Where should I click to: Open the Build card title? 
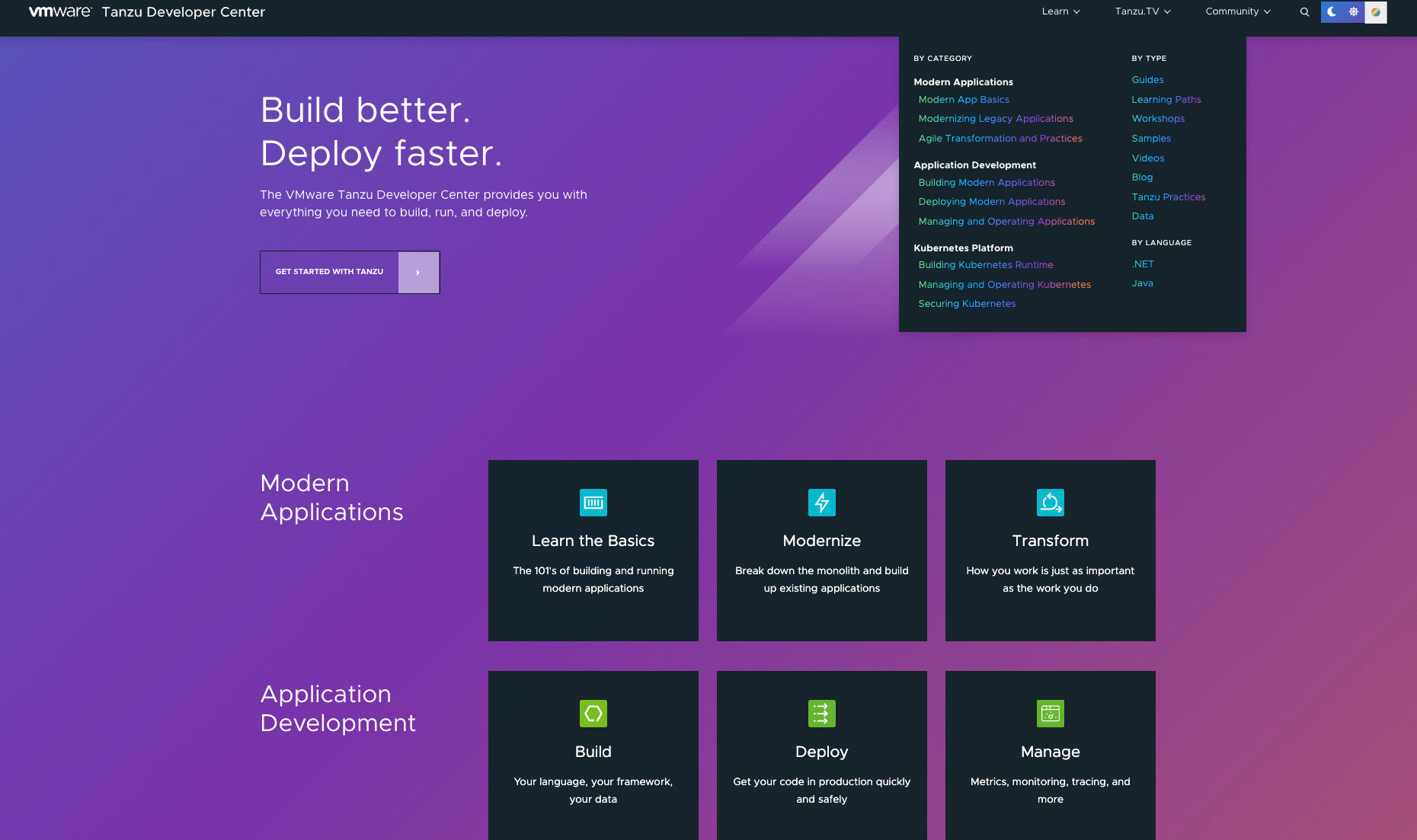[593, 752]
